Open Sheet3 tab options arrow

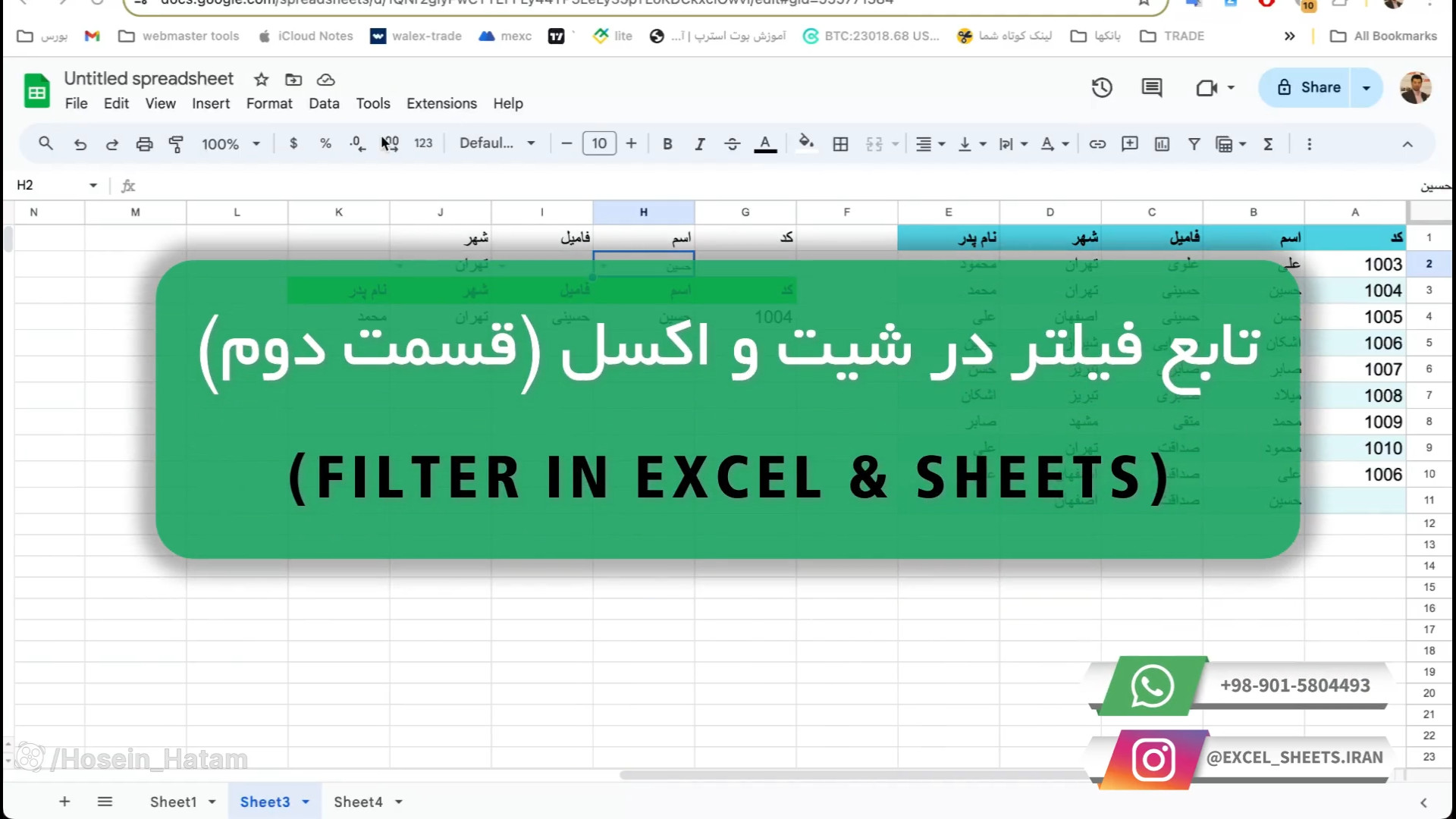tap(306, 802)
